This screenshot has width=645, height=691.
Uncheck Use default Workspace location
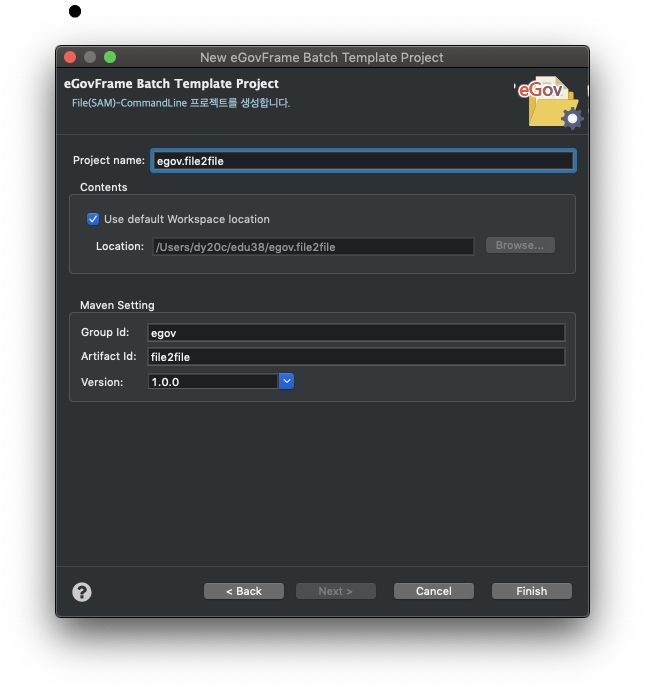(x=93, y=219)
